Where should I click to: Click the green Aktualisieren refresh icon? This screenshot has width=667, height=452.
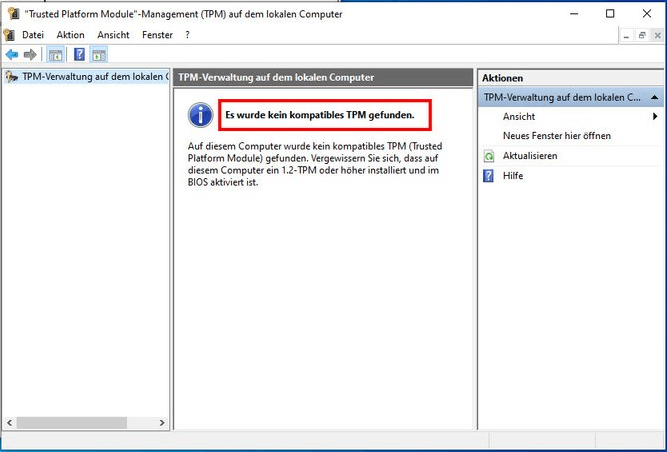[489, 156]
